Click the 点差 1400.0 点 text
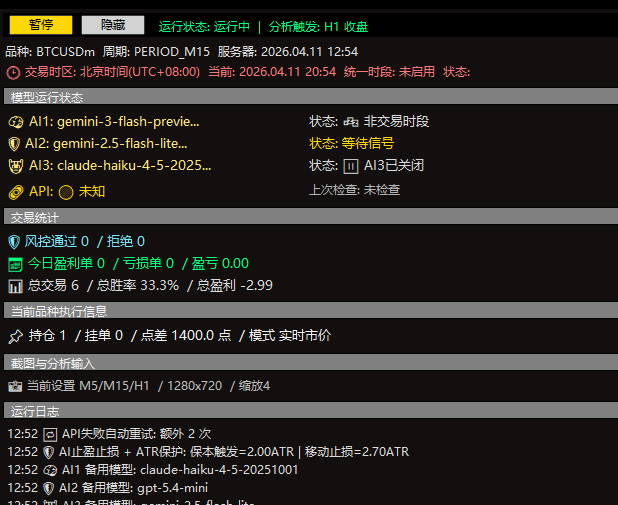This screenshot has height=505, width=618. (186, 335)
